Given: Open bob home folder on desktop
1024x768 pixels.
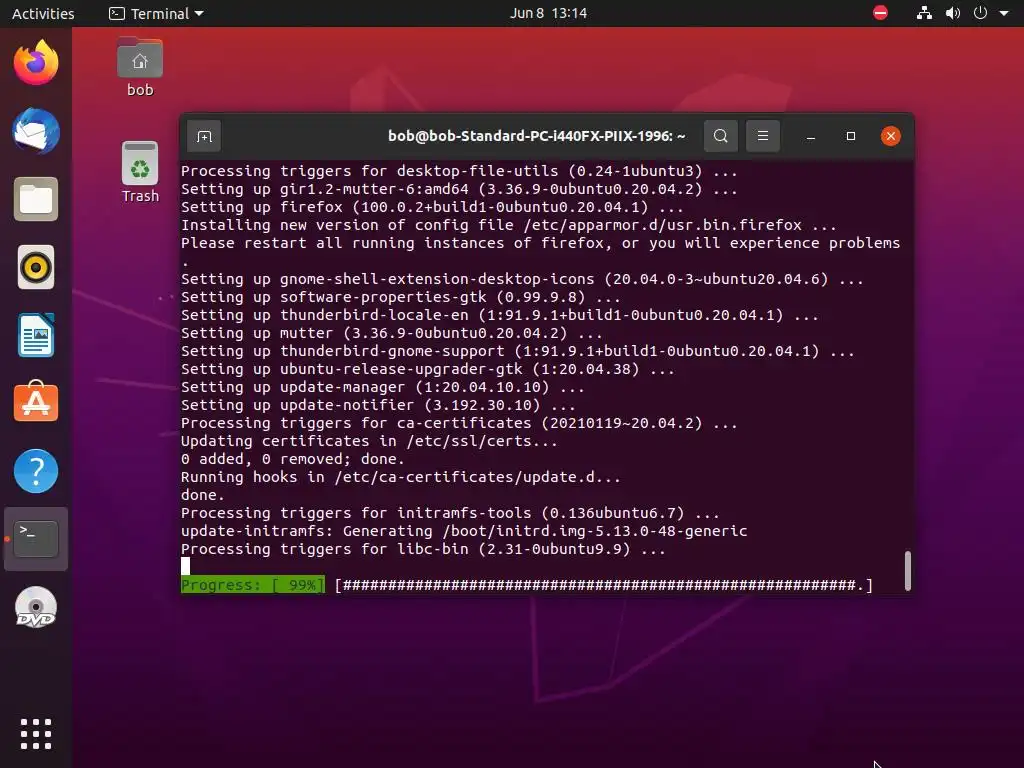Looking at the screenshot, I should point(140,67).
